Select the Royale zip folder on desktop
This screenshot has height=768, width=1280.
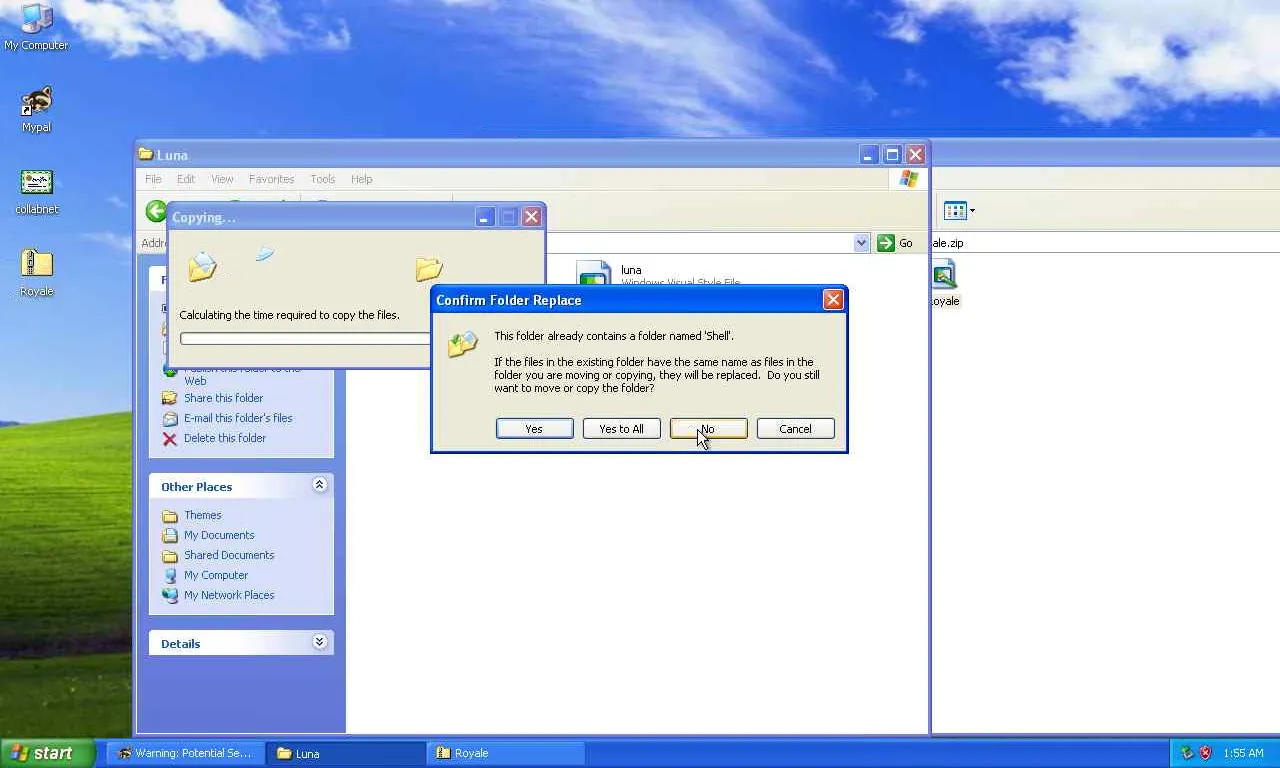(x=36, y=273)
